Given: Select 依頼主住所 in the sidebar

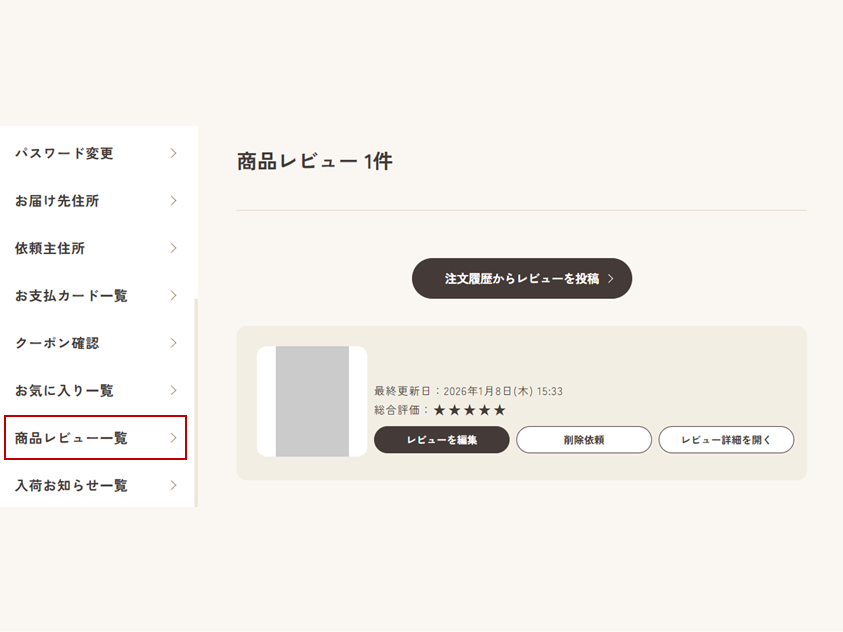Looking at the screenshot, I should (50, 248).
